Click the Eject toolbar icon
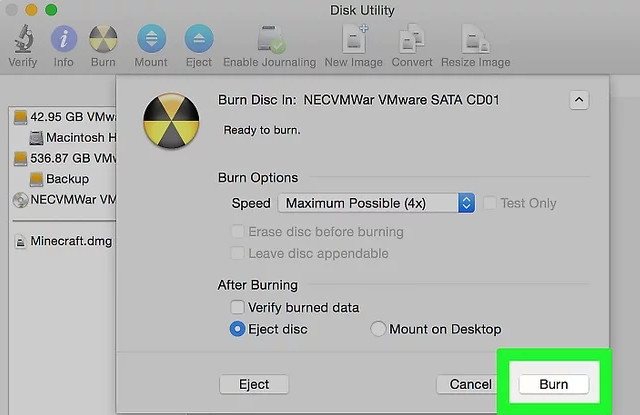 (199, 39)
